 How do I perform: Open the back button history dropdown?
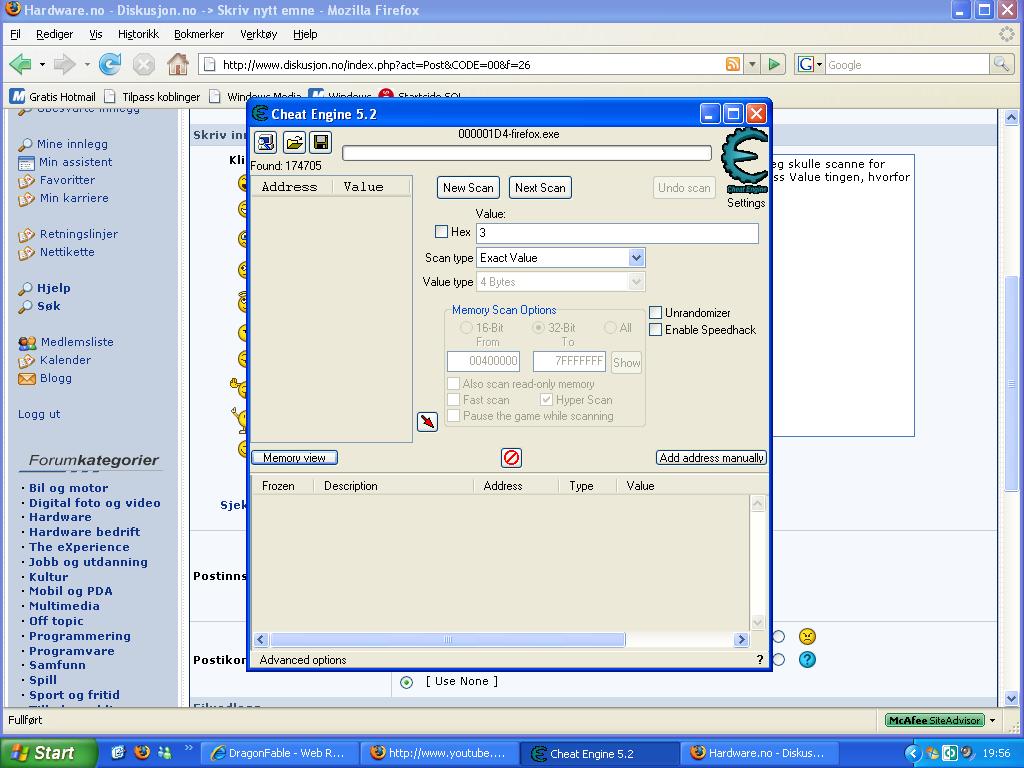[42, 64]
